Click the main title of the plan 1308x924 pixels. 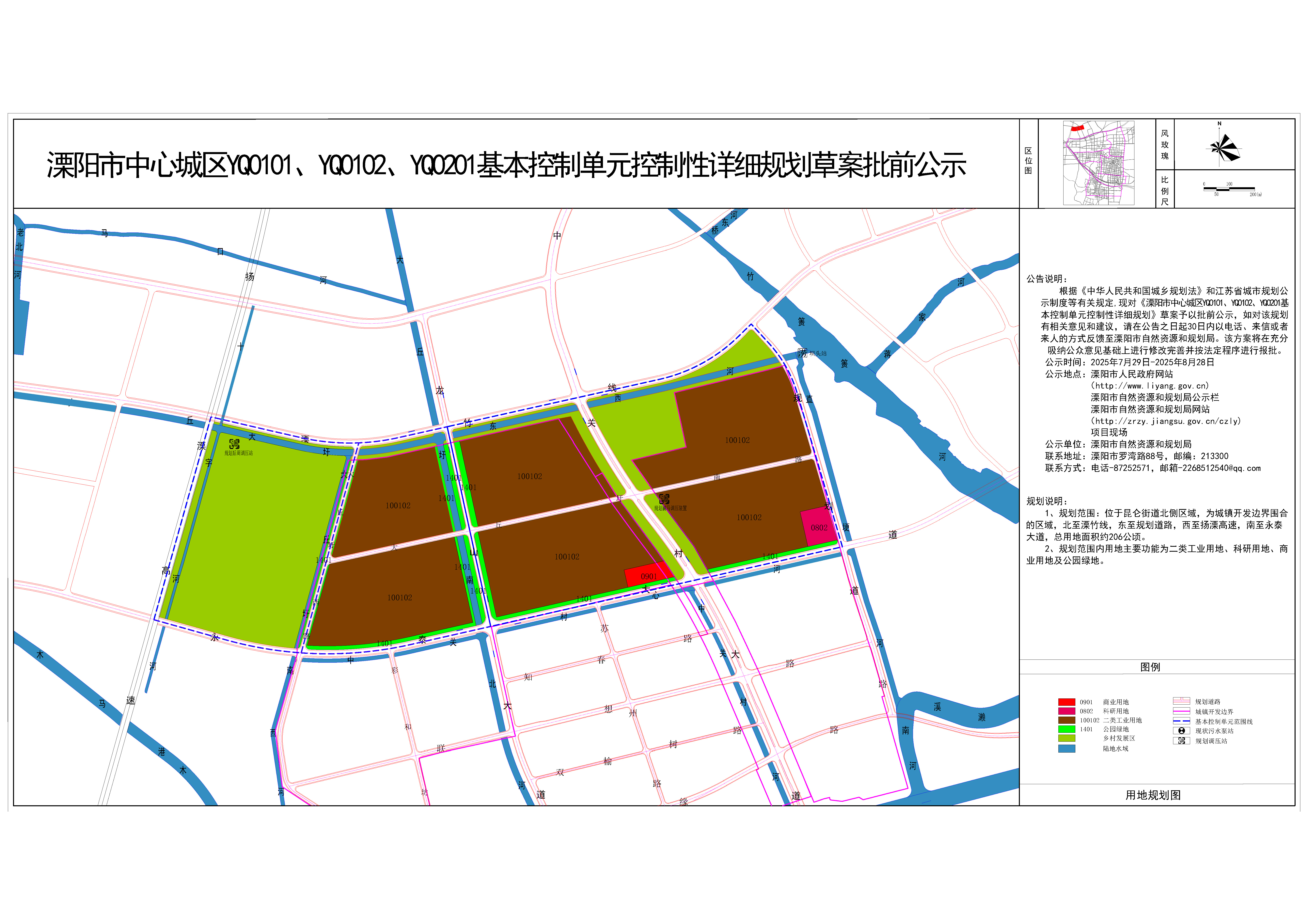tap(506, 165)
